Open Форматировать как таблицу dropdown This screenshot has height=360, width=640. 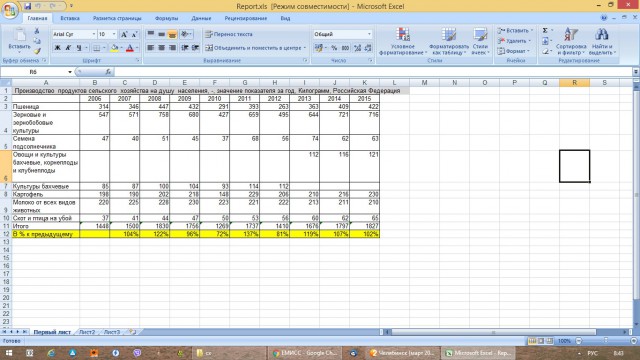pos(449,41)
